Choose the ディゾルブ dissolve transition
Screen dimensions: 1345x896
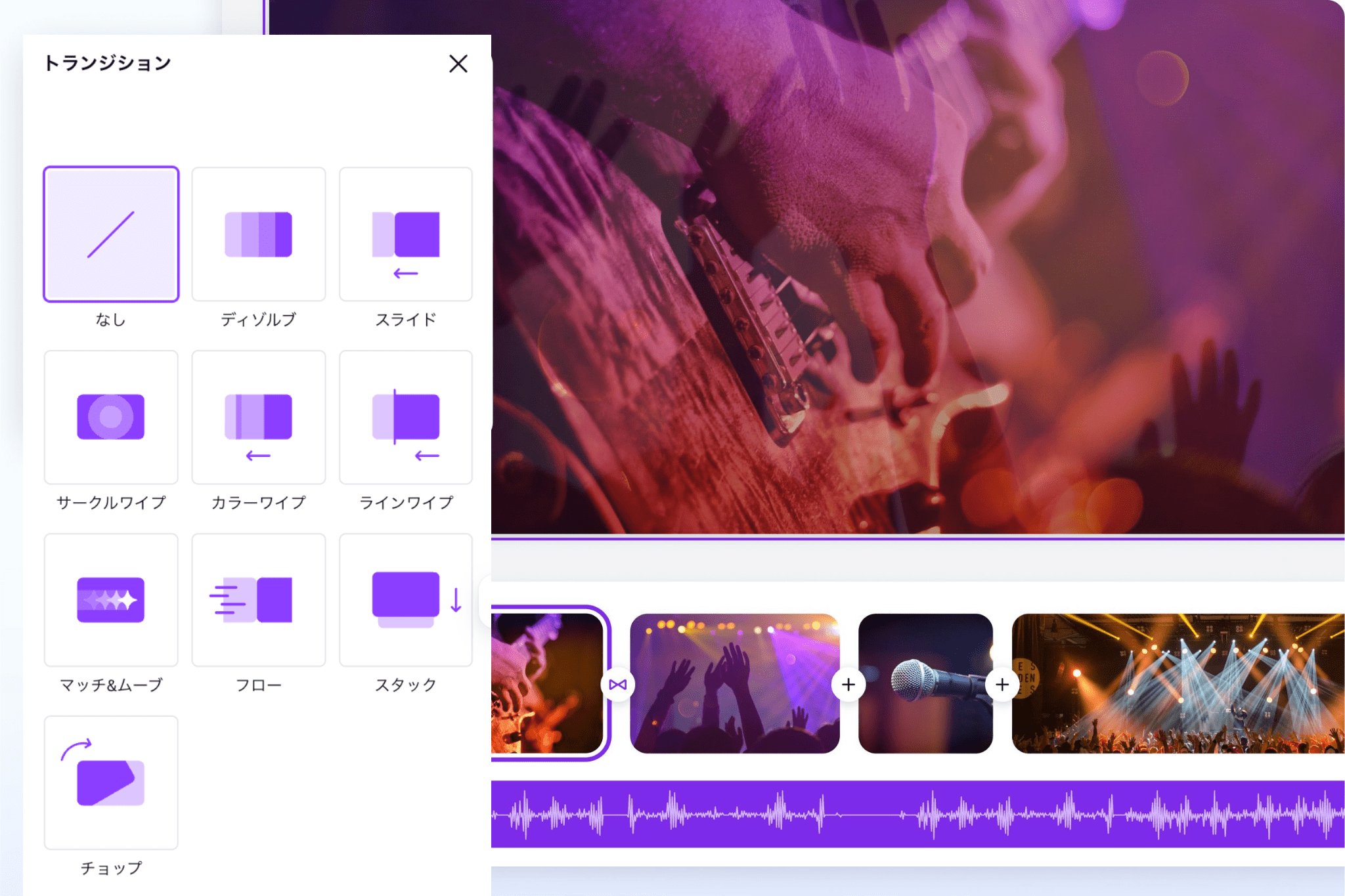click(x=258, y=234)
